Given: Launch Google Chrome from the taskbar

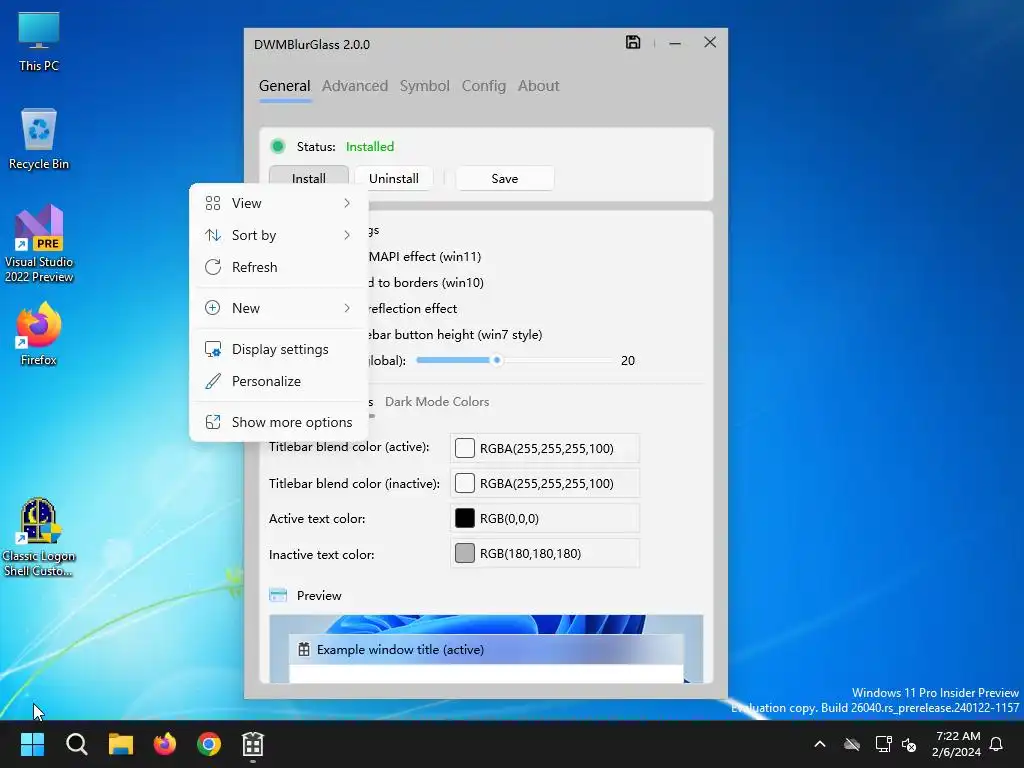Looking at the screenshot, I should [x=209, y=744].
